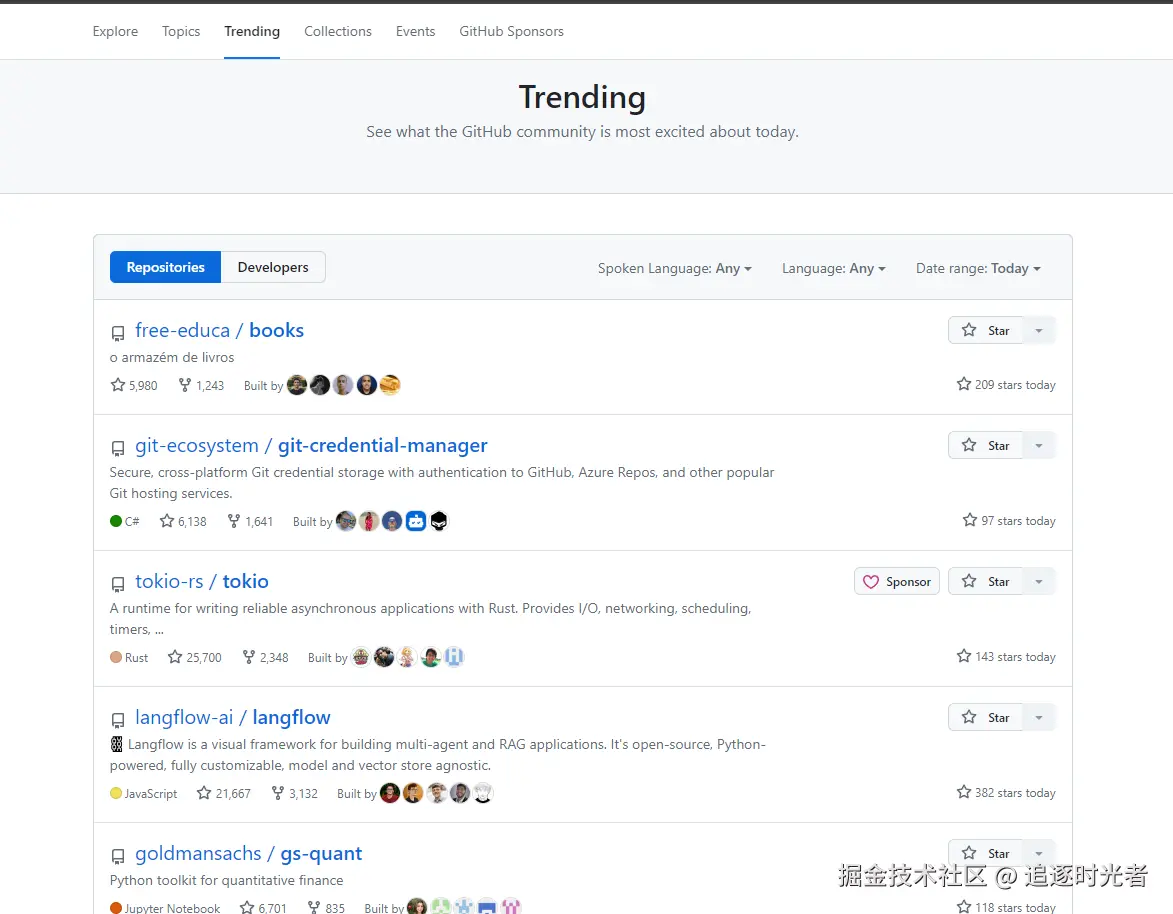Click first contributor avatar of tokio
Screen dimensions: 1173x914
pos(361,657)
